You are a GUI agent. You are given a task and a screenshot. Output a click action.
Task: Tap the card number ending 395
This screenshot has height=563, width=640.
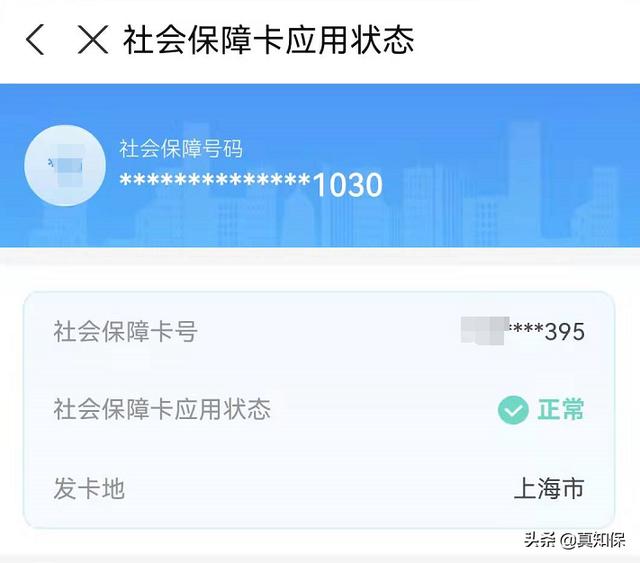coord(523,331)
